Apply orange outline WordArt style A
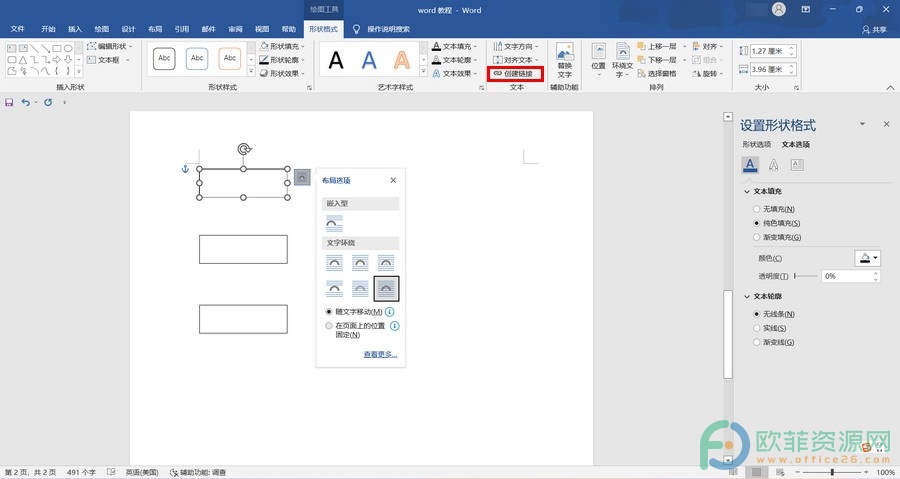 tap(402, 60)
